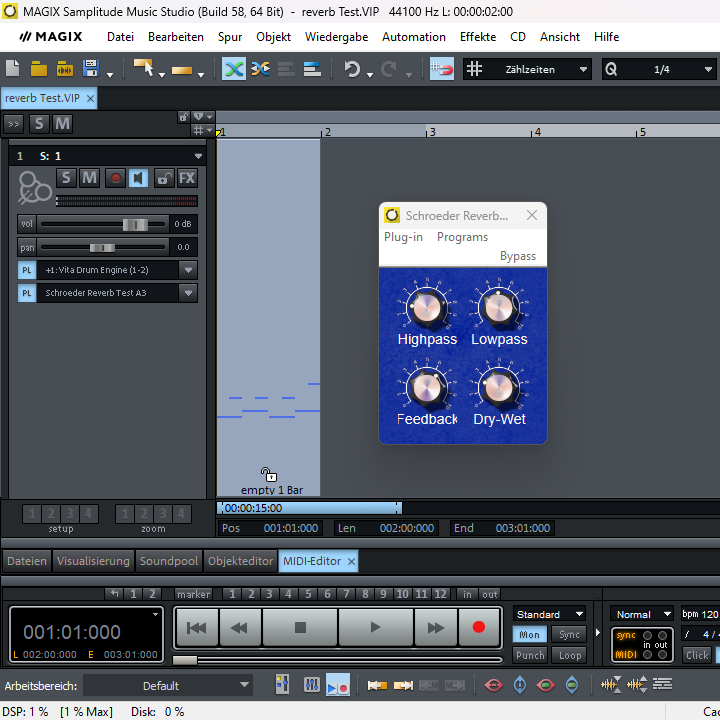The image size is (720, 720).
Task: Click Bypass in Schroeder Reverb window
Action: click(518, 256)
